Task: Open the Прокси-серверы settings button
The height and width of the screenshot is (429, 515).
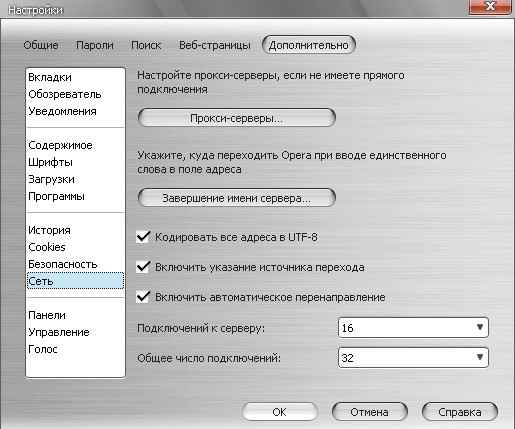Action: point(236,118)
